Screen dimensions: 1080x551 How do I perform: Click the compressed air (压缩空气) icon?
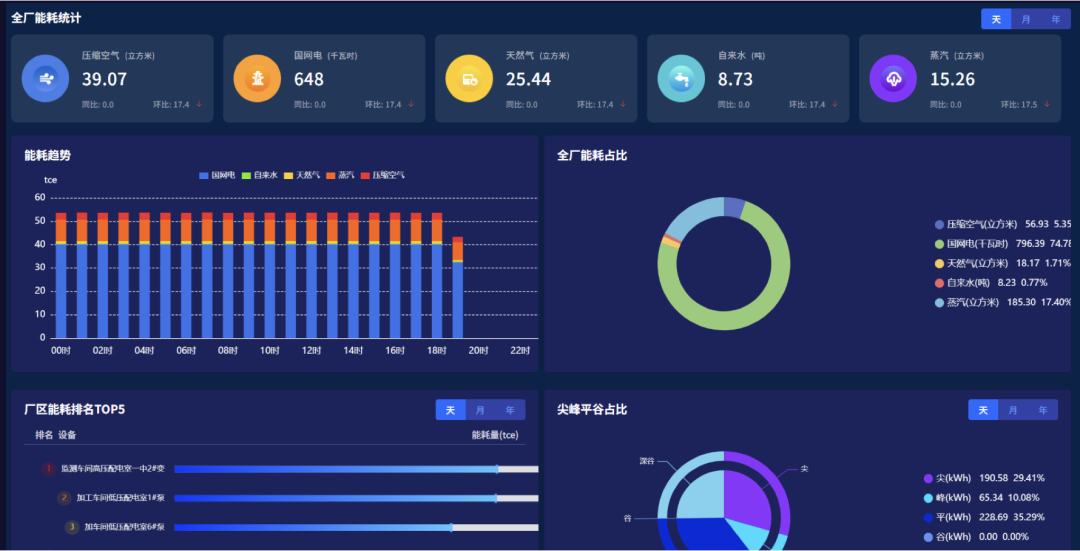[x=46, y=78]
